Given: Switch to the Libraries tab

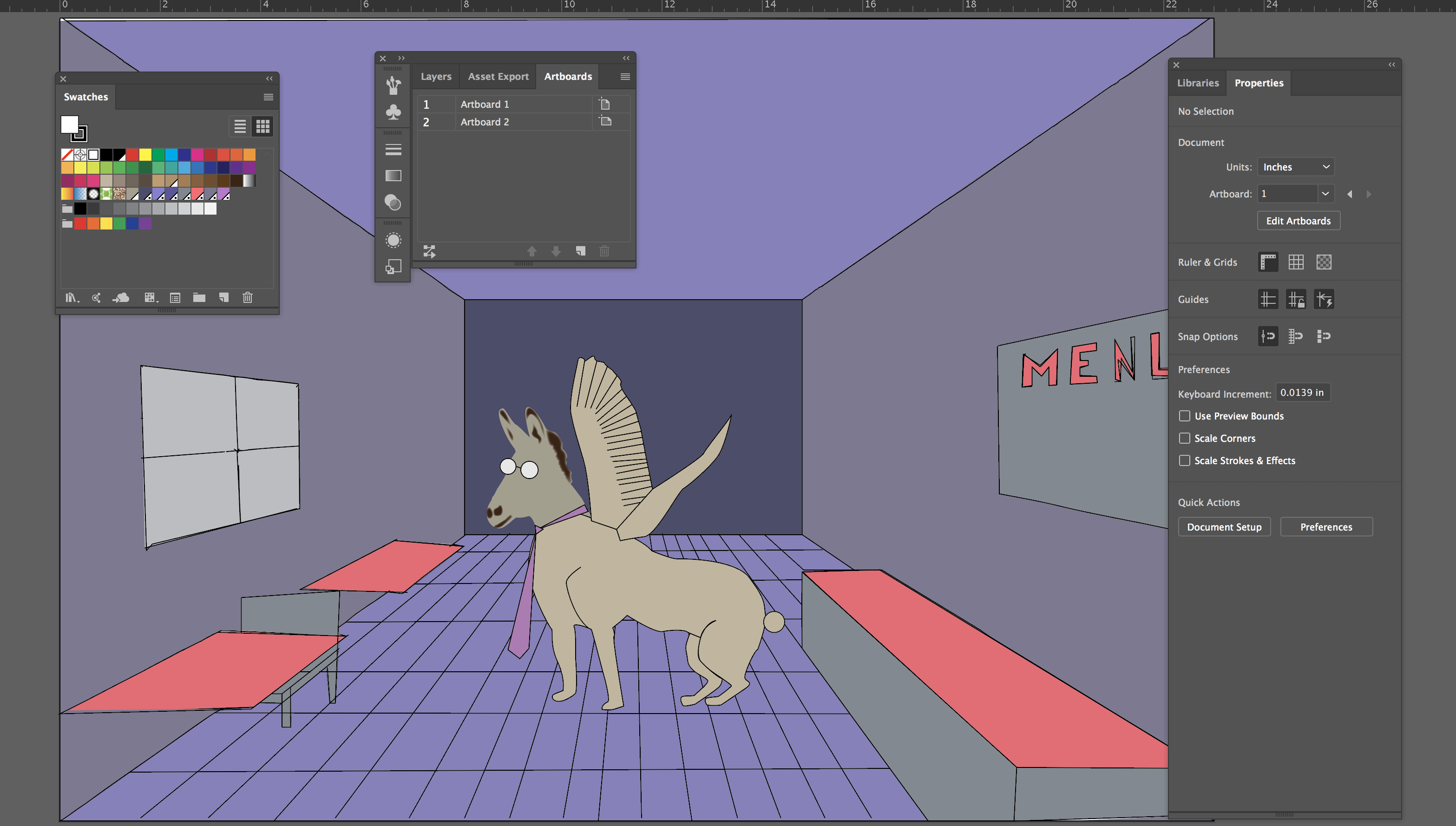Looking at the screenshot, I should pos(1197,83).
